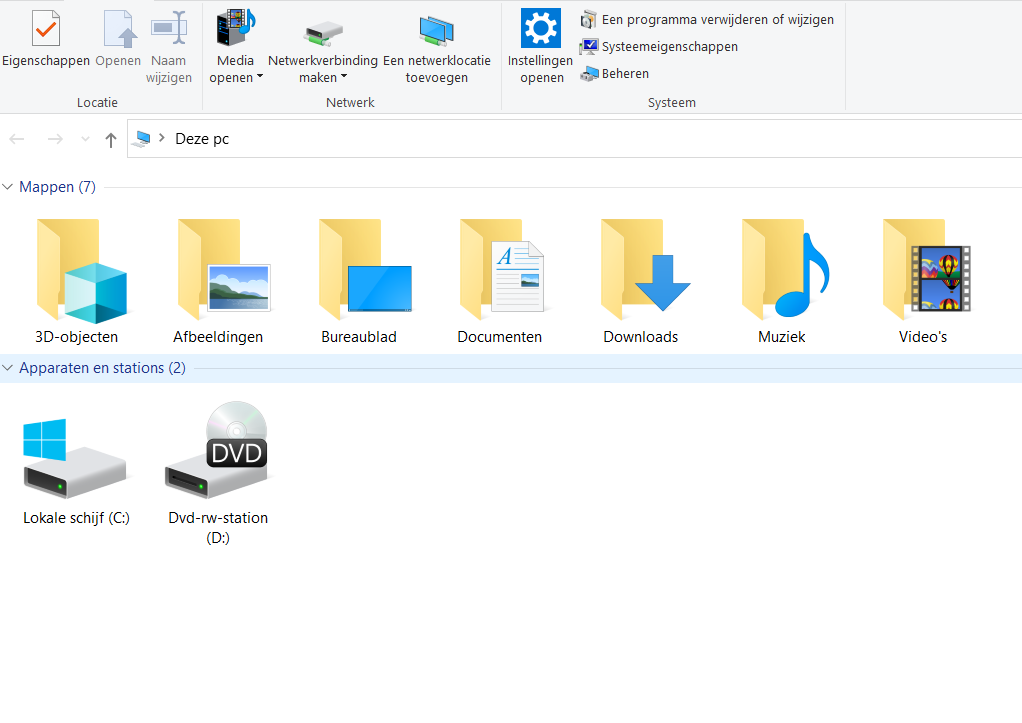
Task: Click the Deze pc address bar
Action: pyautogui.click(x=500, y=139)
